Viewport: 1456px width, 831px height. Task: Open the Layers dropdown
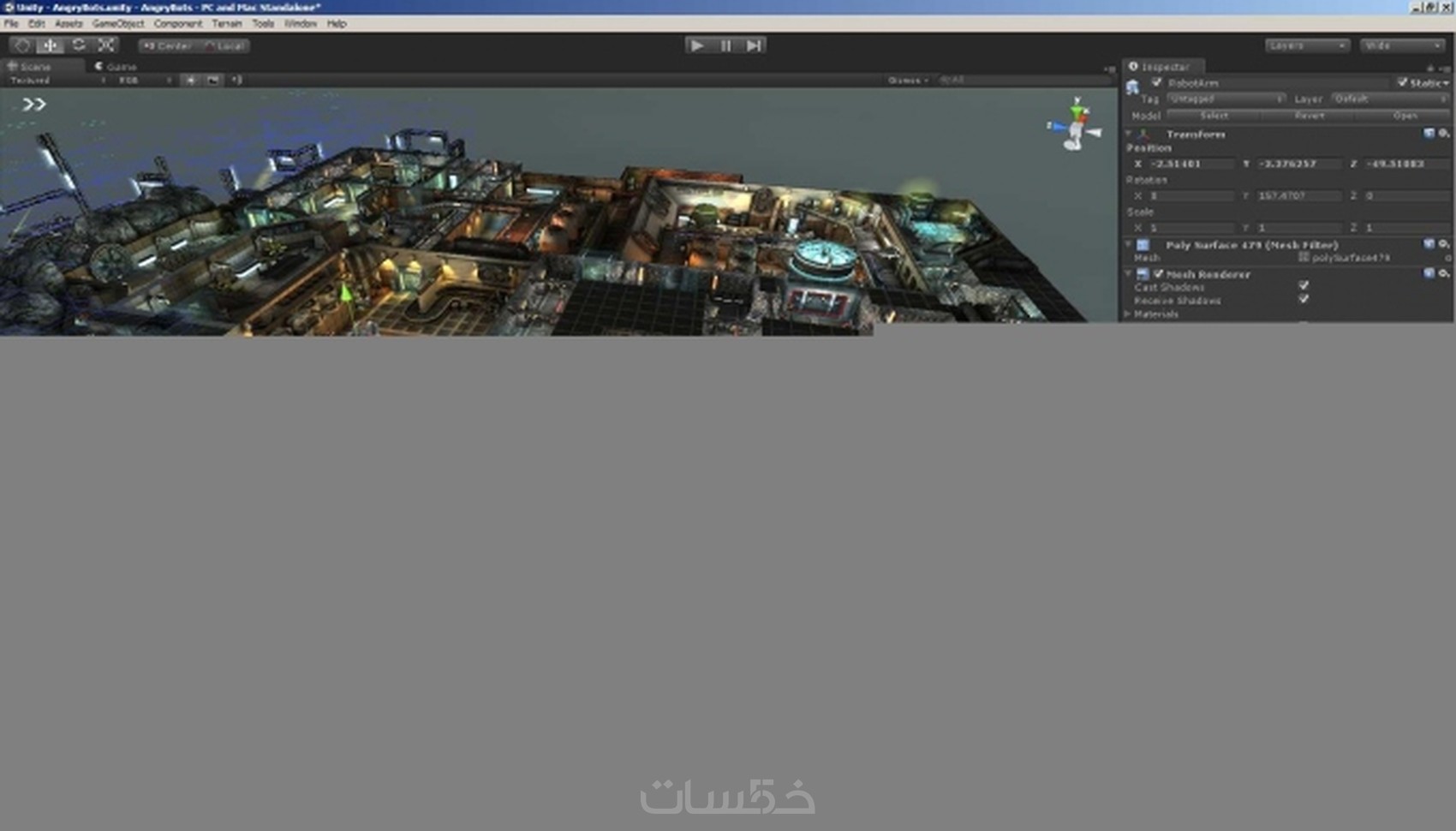coord(1307,45)
